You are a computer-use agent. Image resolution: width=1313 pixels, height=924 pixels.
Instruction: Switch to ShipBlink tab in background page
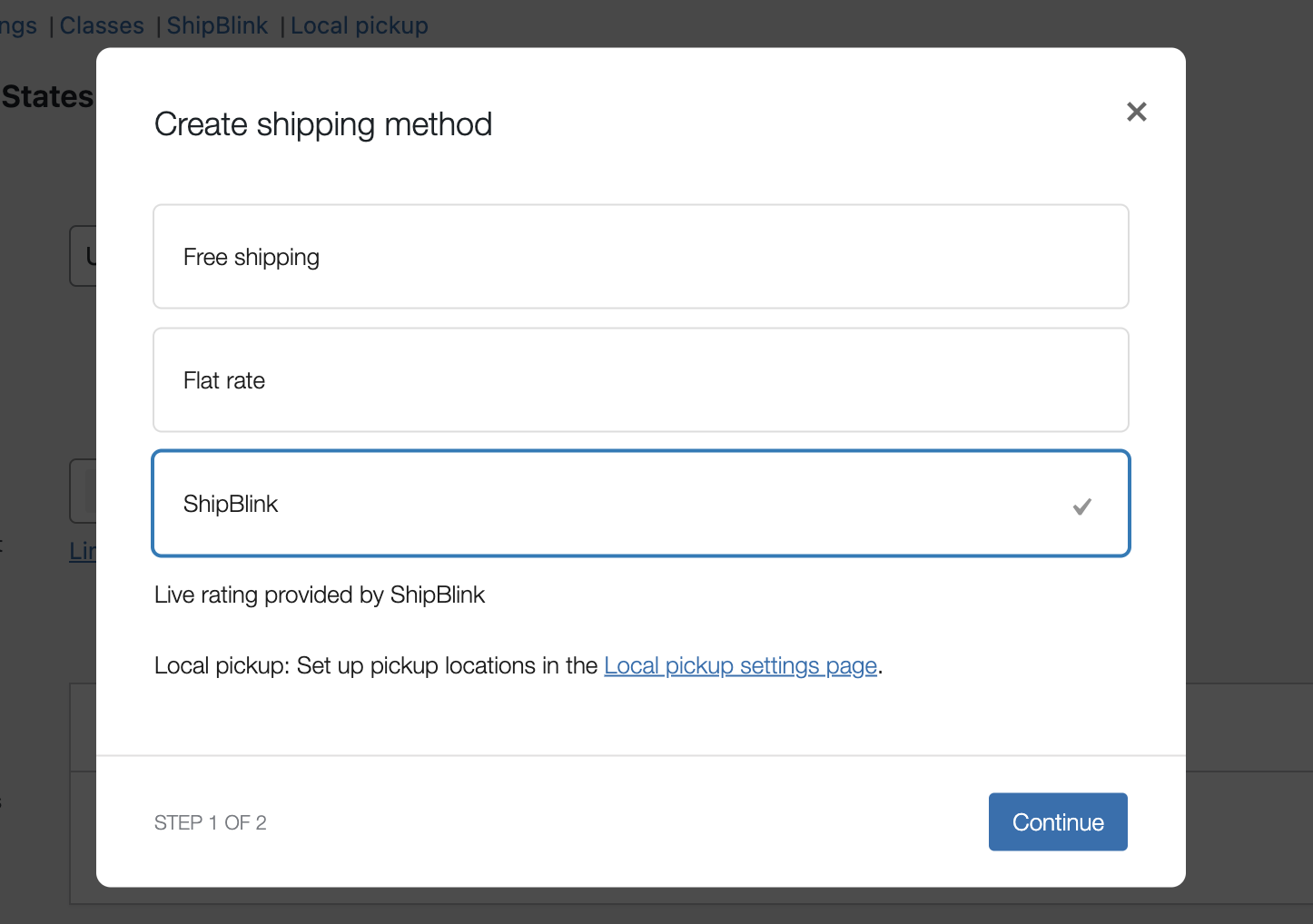(x=217, y=25)
